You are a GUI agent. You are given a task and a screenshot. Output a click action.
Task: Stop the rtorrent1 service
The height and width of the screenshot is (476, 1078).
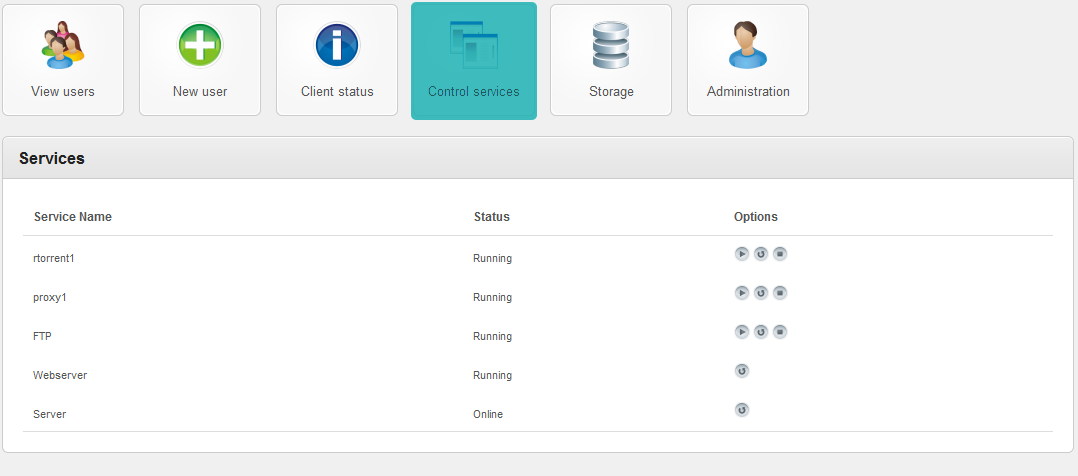click(x=780, y=254)
